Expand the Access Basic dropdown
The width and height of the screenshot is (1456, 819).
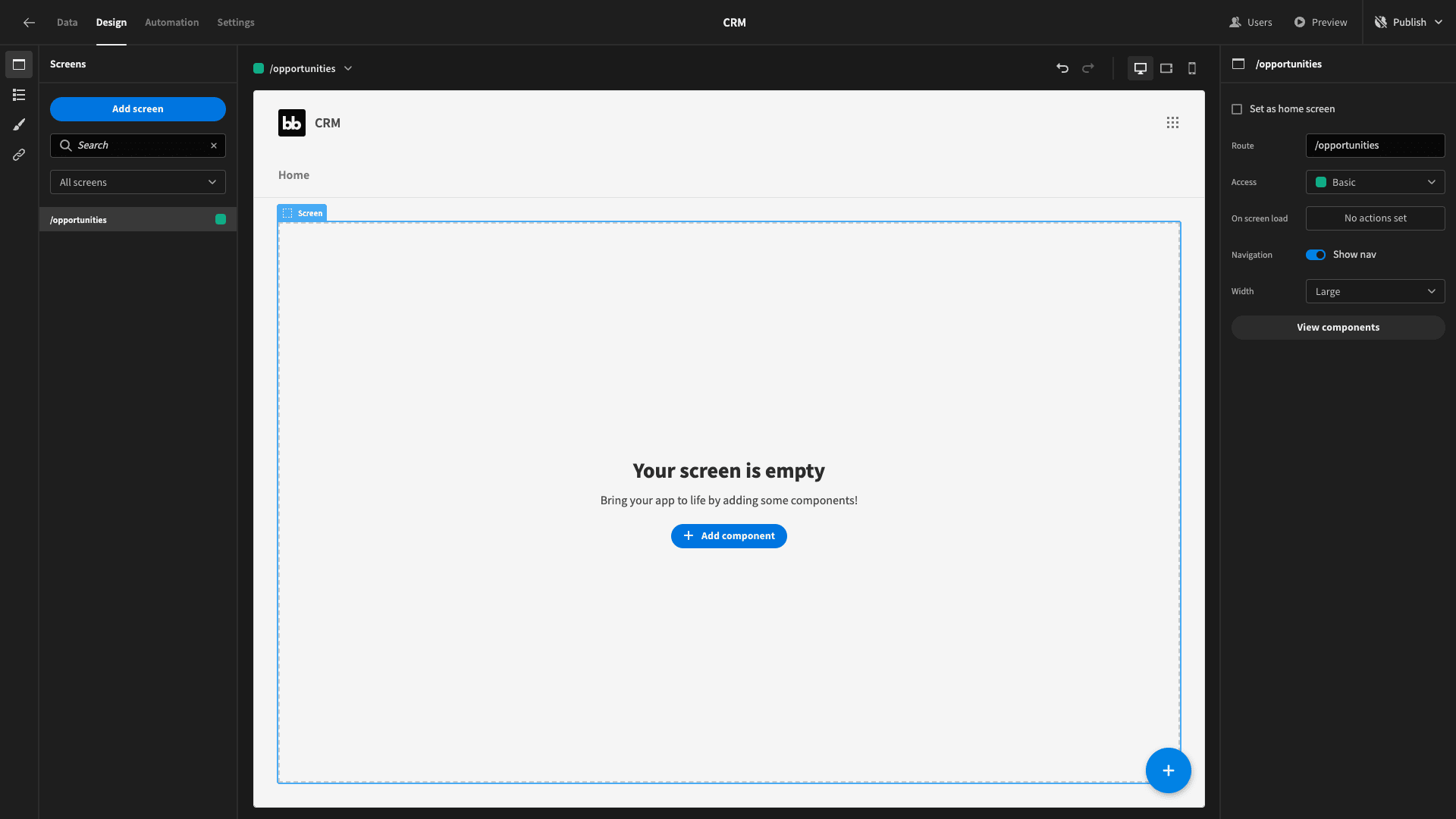coord(1375,183)
